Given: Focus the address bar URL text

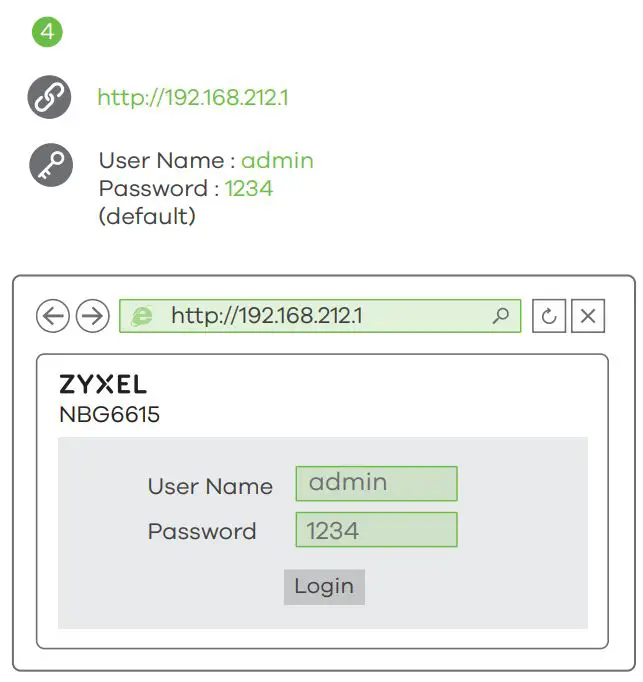Looking at the screenshot, I should (x=266, y=316).
